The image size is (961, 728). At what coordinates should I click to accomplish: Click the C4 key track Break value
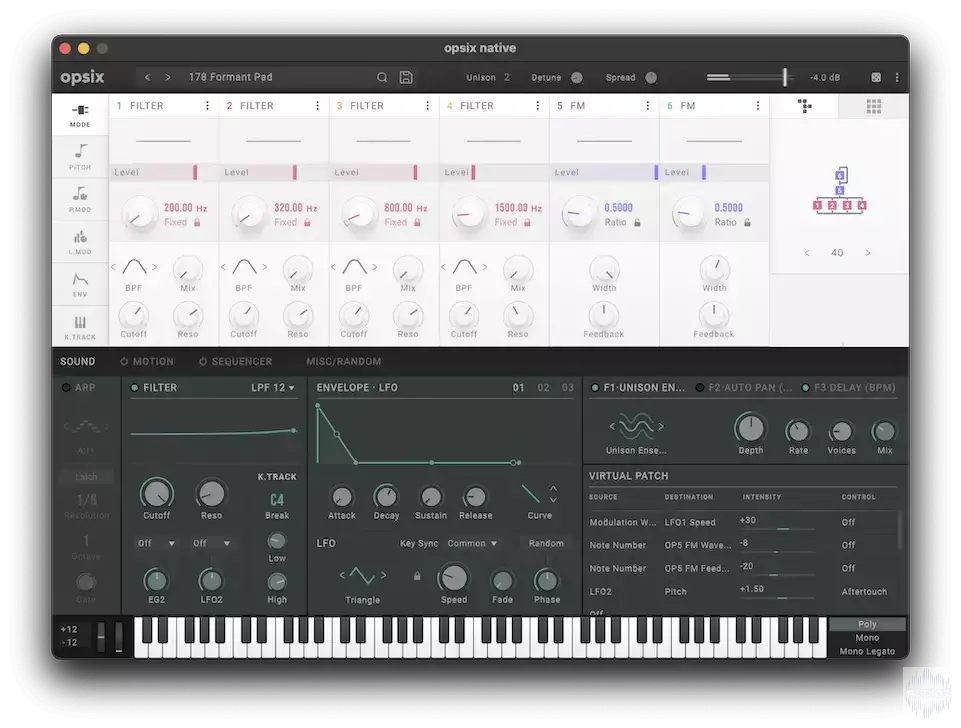(277, 499)
